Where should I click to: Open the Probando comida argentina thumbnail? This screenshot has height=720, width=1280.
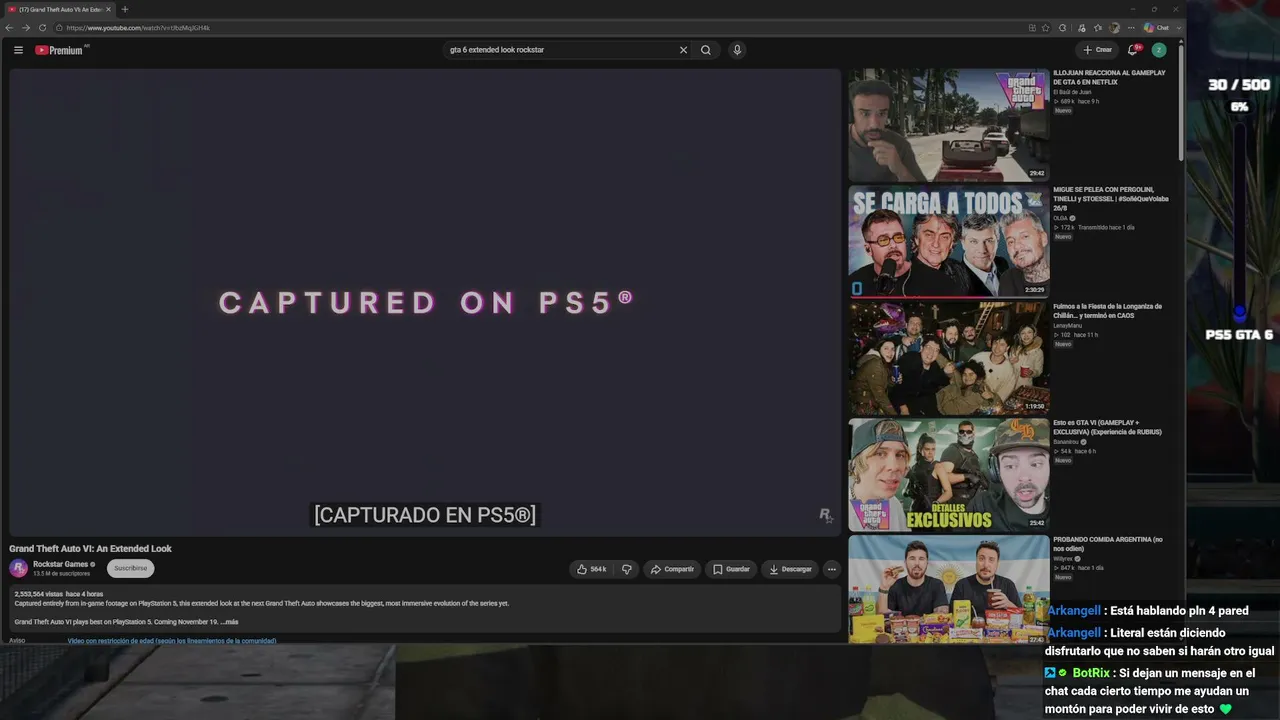click(949, 590)
